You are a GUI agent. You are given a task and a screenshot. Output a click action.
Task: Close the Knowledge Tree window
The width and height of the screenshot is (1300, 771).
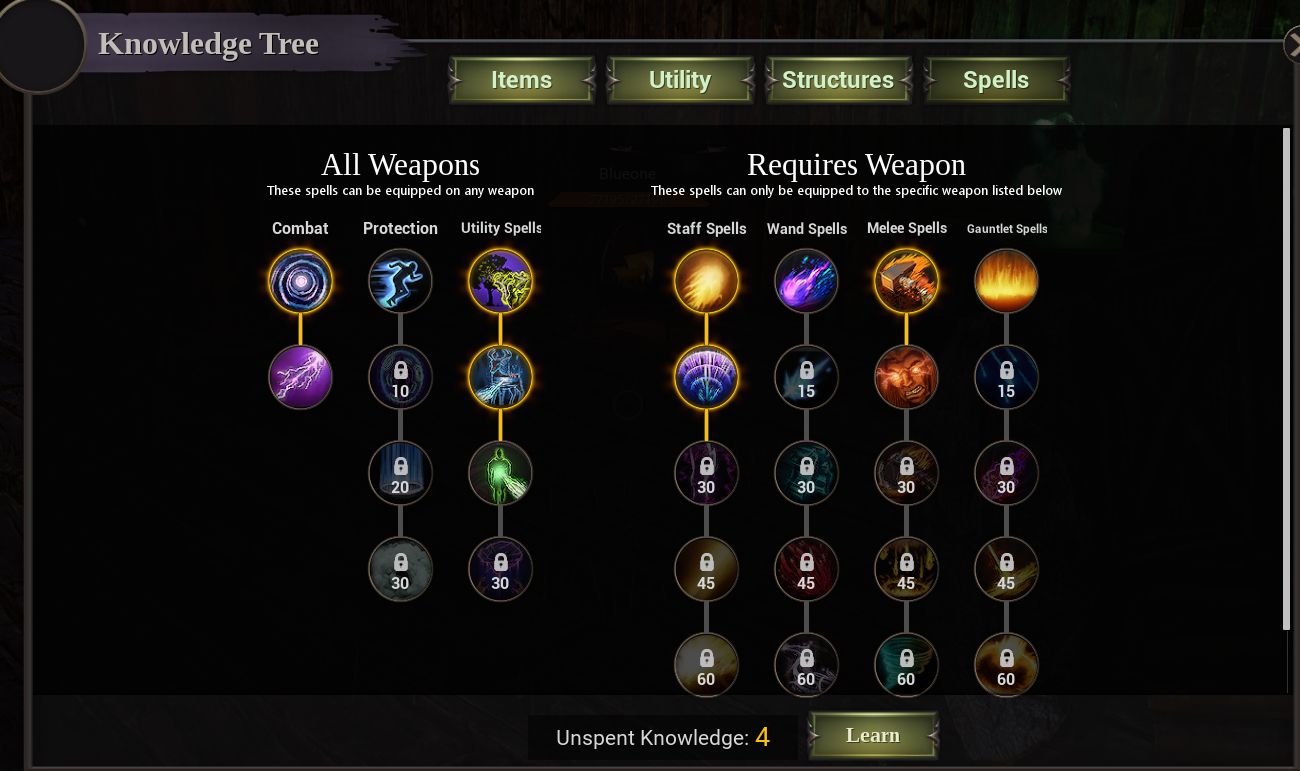(1292, 45)
